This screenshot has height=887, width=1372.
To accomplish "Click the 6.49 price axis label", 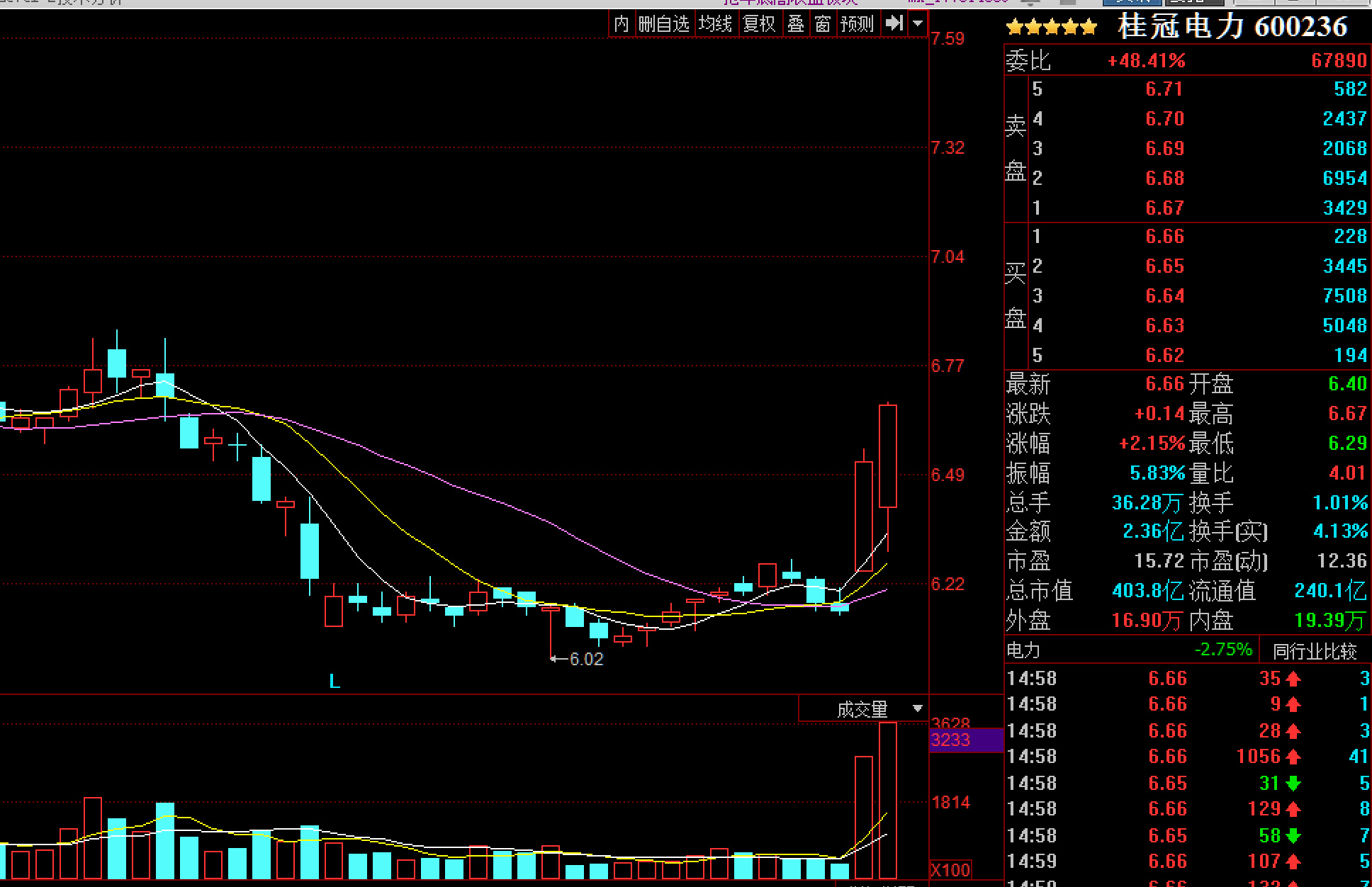I will click(x=948, y=475).
